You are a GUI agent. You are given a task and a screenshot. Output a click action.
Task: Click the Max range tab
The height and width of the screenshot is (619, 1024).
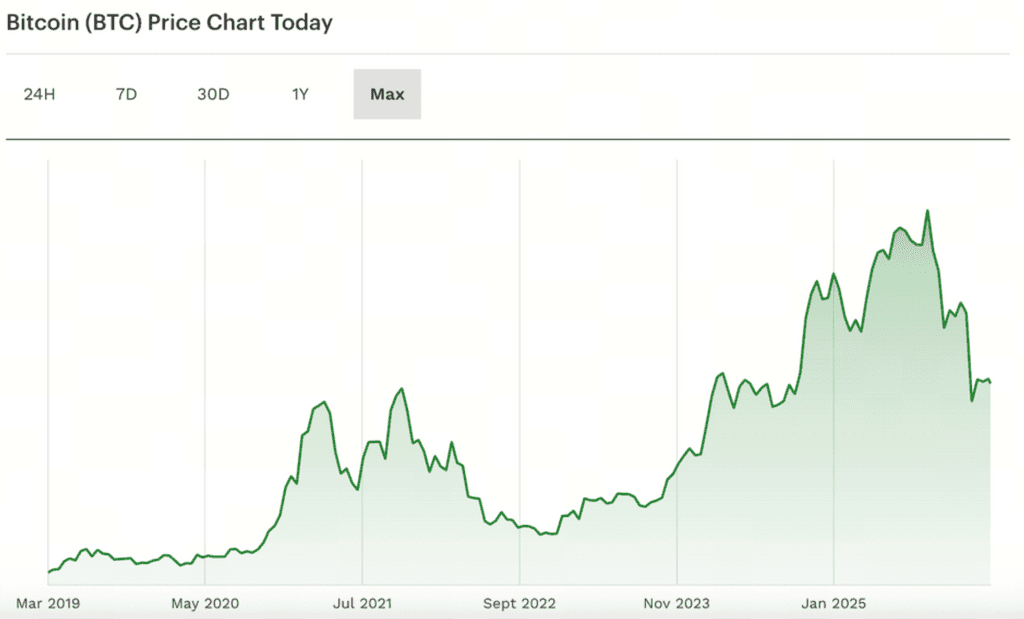[387, 94]
